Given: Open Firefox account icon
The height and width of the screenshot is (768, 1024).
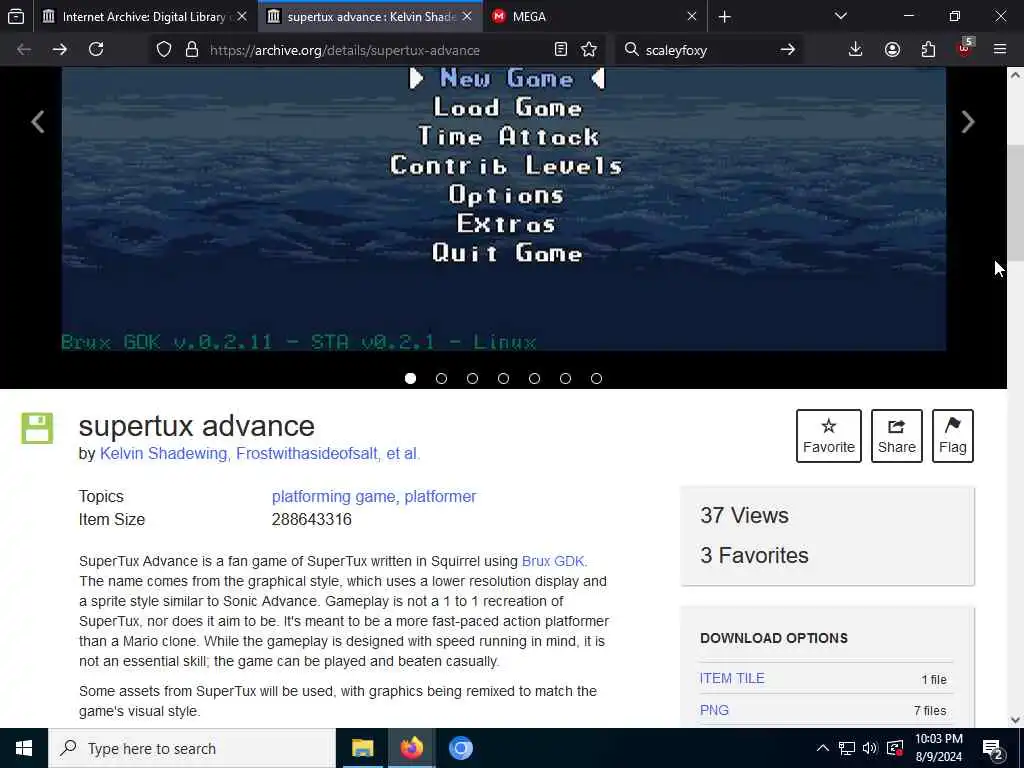Looking at the screenshot, I should pyautogui.click(x=892, y=50).
